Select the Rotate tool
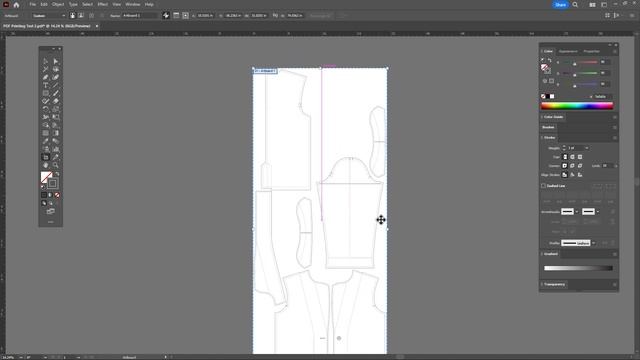The width and height of the screenshot is (640, 360). [x=46, y=109]
